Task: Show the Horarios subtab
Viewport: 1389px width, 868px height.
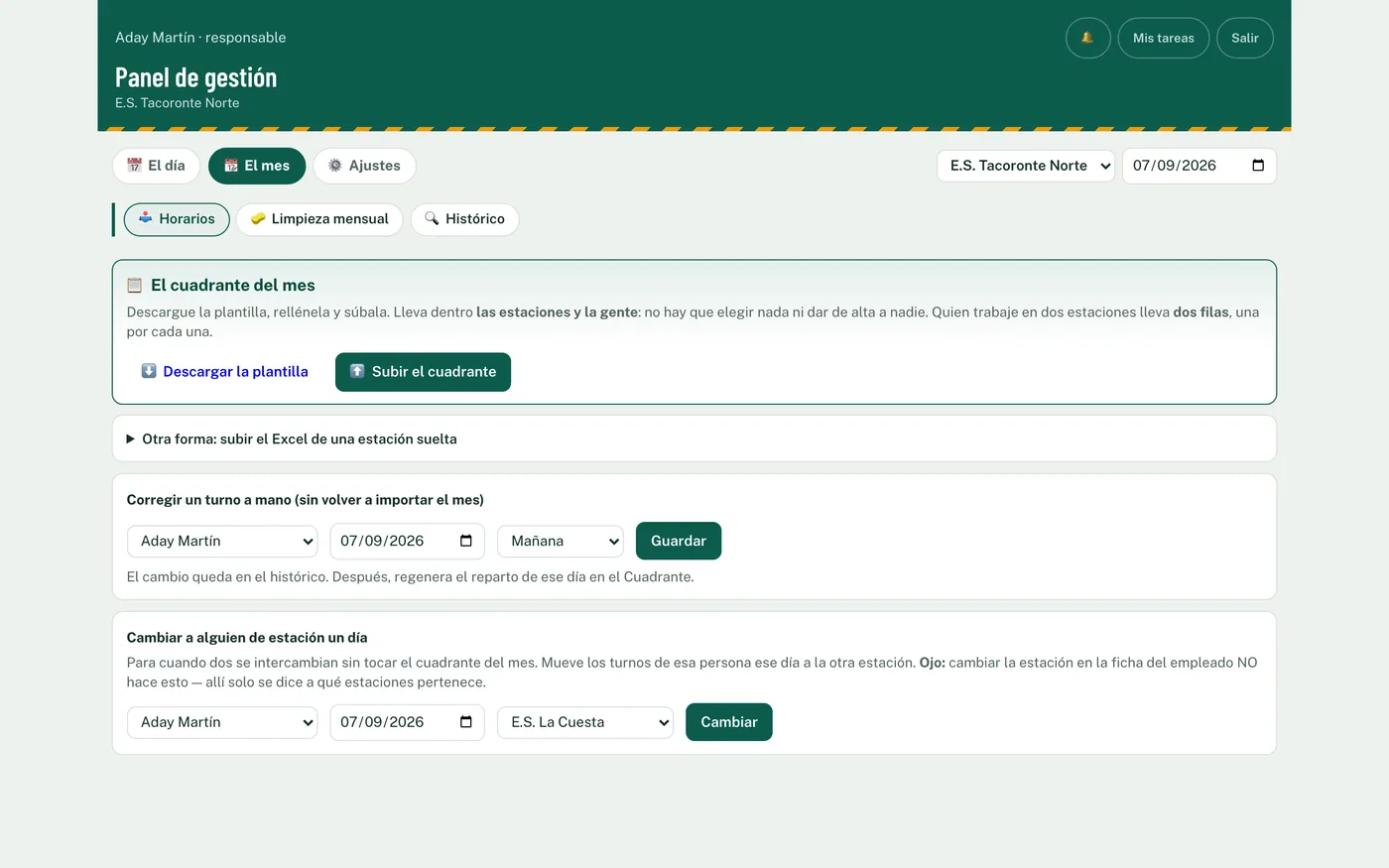Action: pyautogui.click(x=177, y=219)
